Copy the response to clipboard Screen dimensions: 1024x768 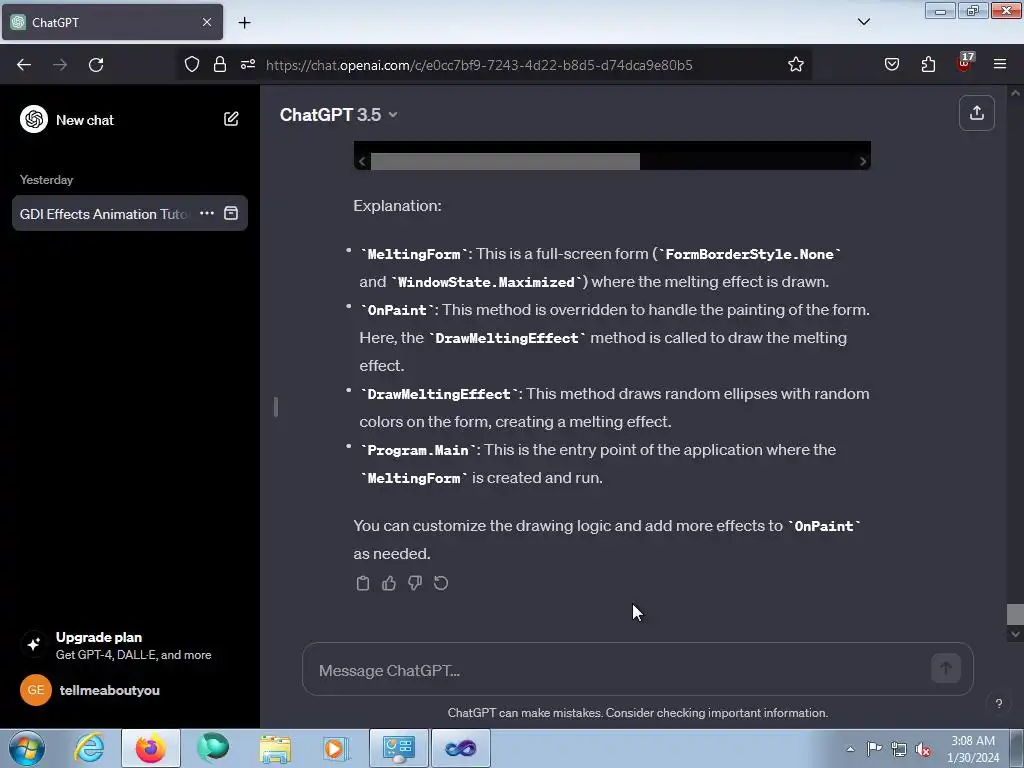(362, 583)
